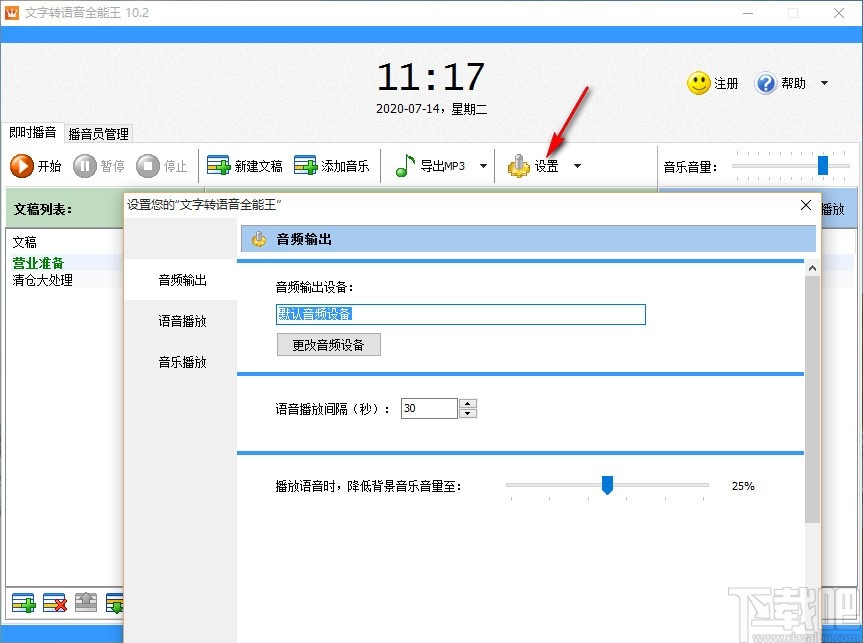The width and height of the screenshot is (863, 643).
Task: Add a script with the green plus icon
Action: tap(23, 602)
